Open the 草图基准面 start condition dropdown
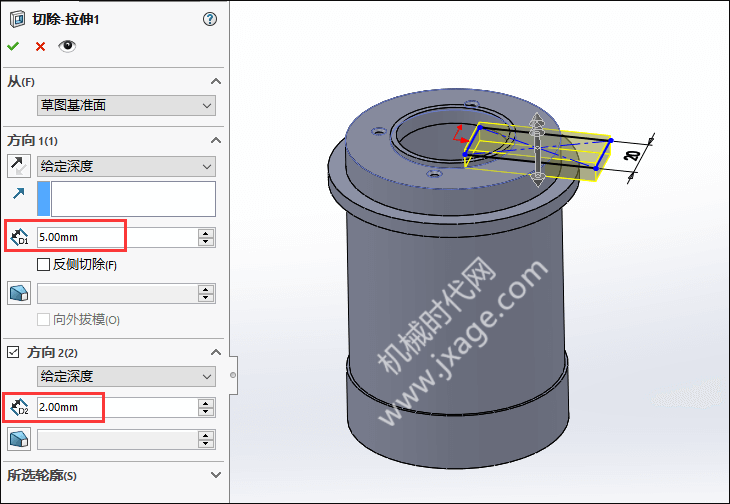This screenshot has height=504, width=730. coord(126,105)
